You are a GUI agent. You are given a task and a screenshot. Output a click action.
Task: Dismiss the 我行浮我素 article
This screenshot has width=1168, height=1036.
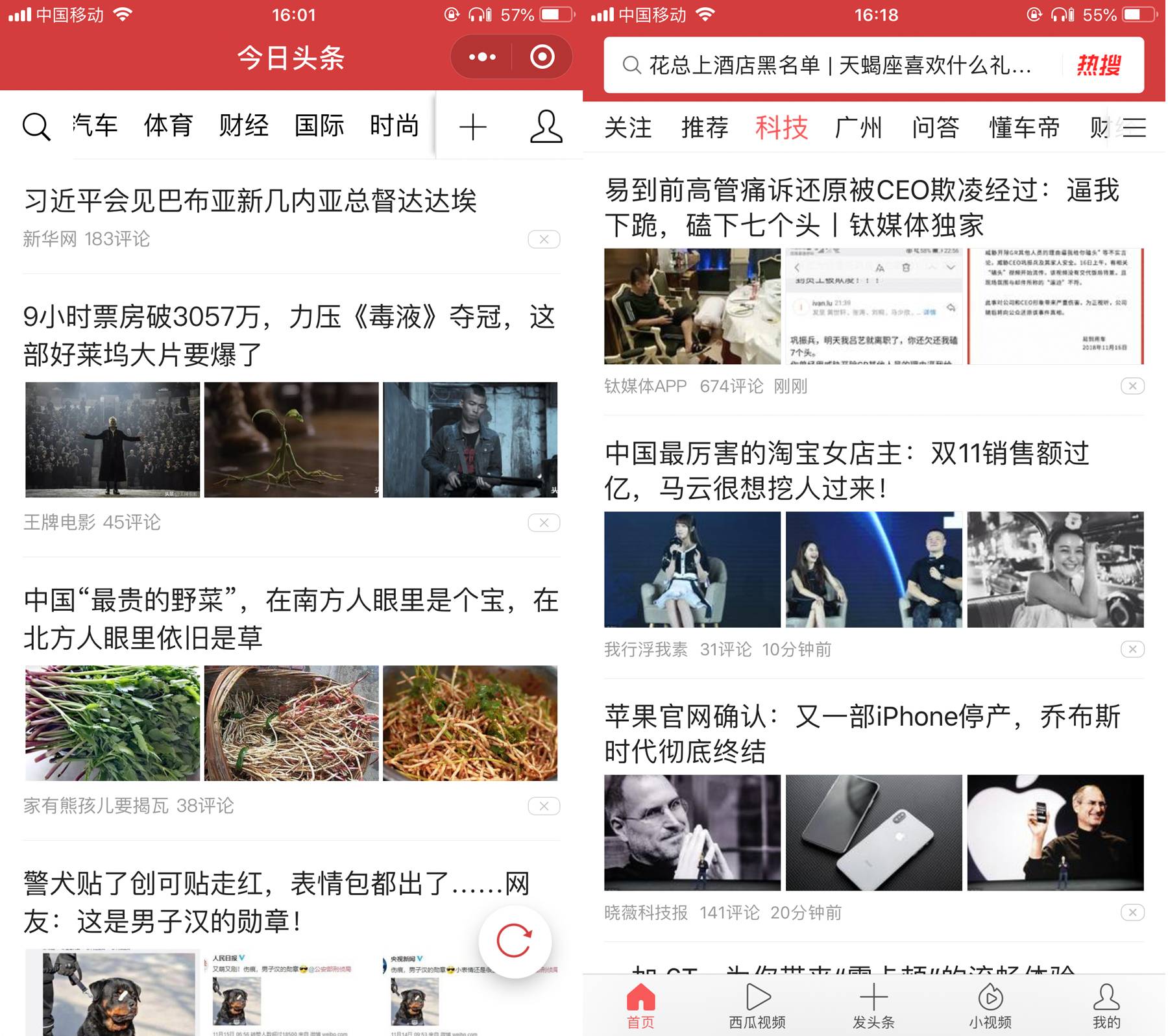coord(1132,649)
